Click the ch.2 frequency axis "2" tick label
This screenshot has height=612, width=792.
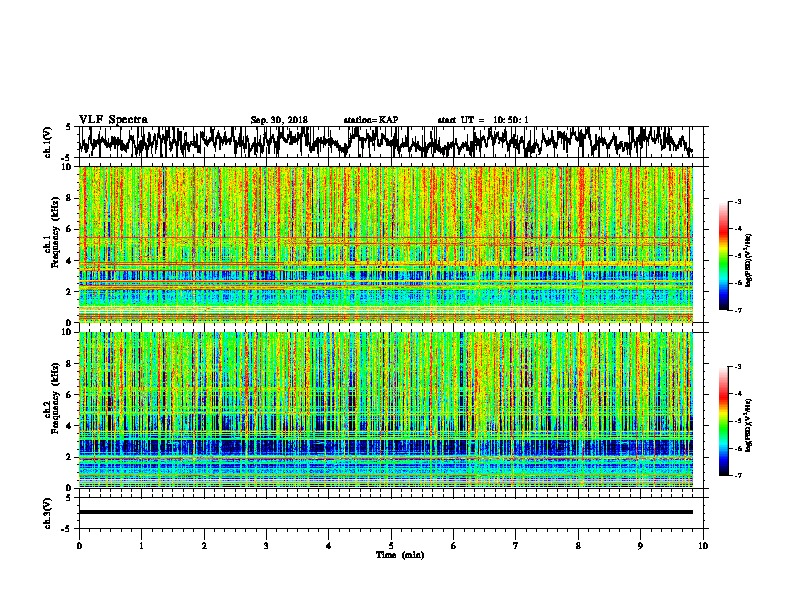[69, 457]
